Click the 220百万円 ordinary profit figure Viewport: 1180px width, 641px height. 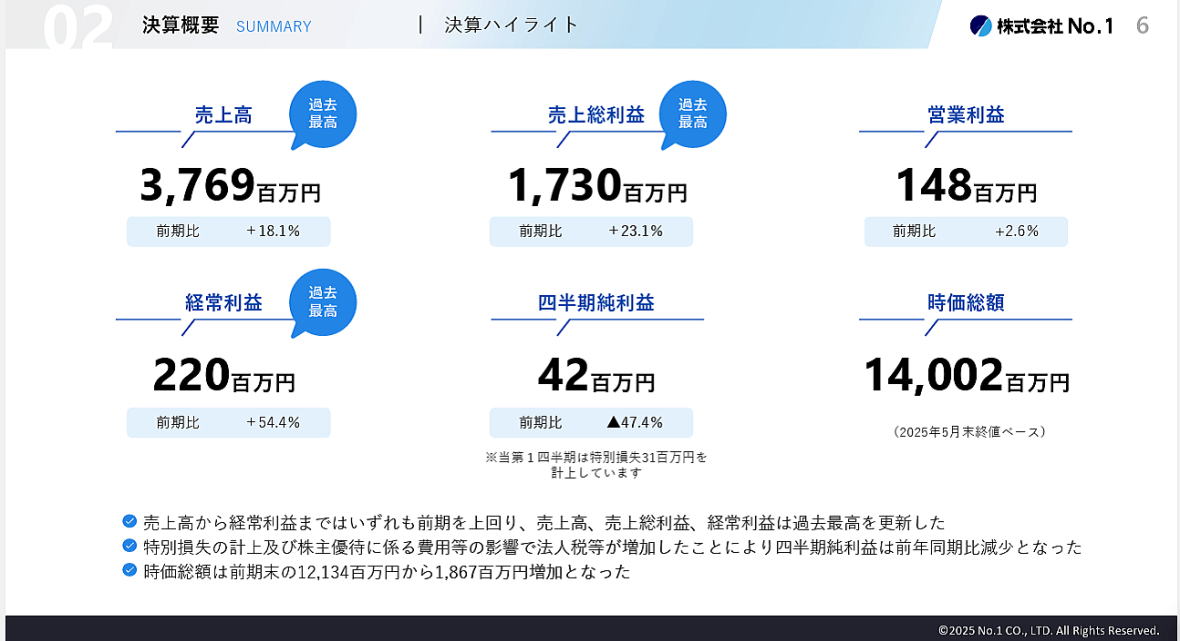click(x=224, y=375)
